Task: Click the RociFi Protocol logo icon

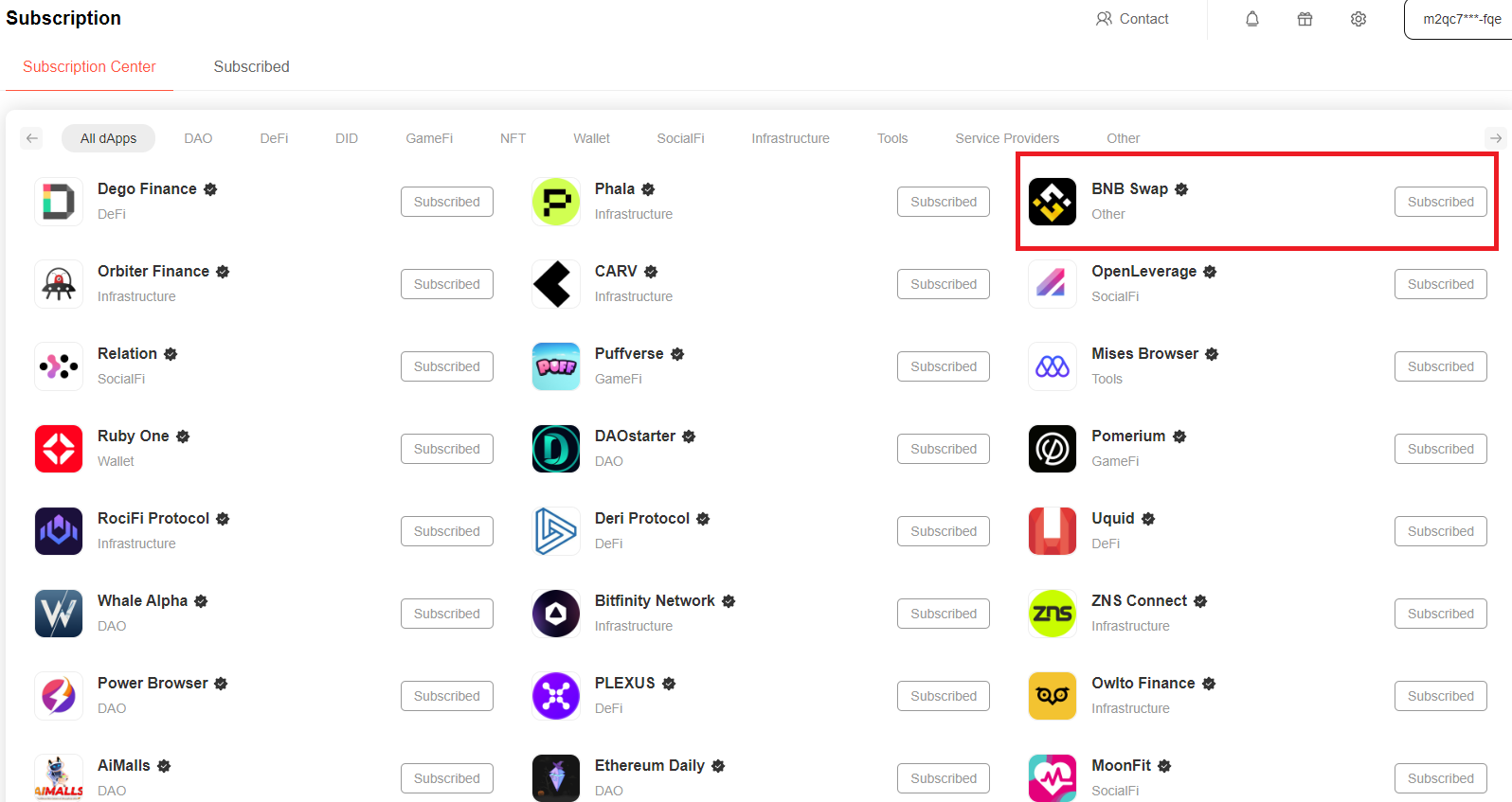Action: pos(59,531)
